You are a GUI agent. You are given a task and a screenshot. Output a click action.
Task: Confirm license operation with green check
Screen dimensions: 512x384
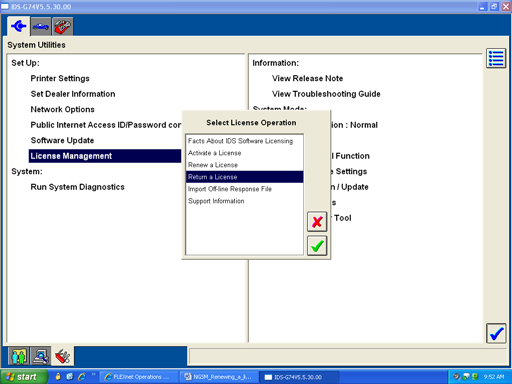point(317,246)
